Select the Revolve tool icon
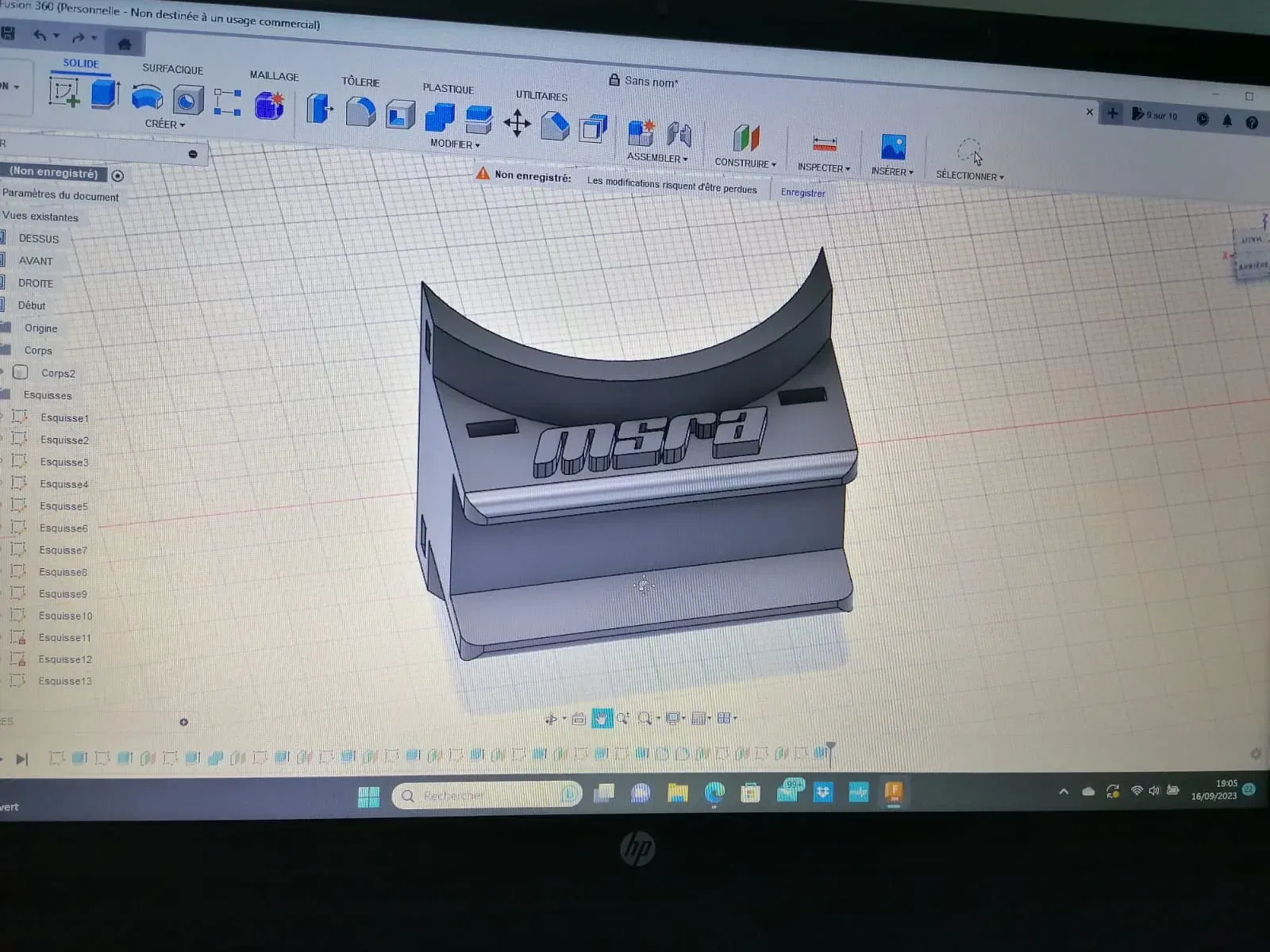Viewport: 1270px width, 952px height. [147, 98]
